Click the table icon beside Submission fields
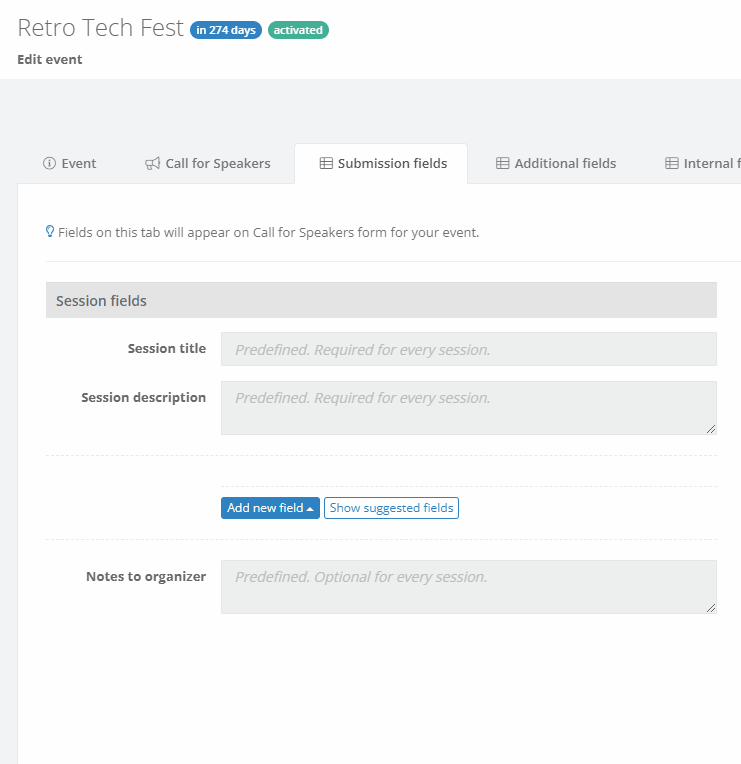This screenshot has height=764, width=741. pyautogui.click(x=326, y=164)
